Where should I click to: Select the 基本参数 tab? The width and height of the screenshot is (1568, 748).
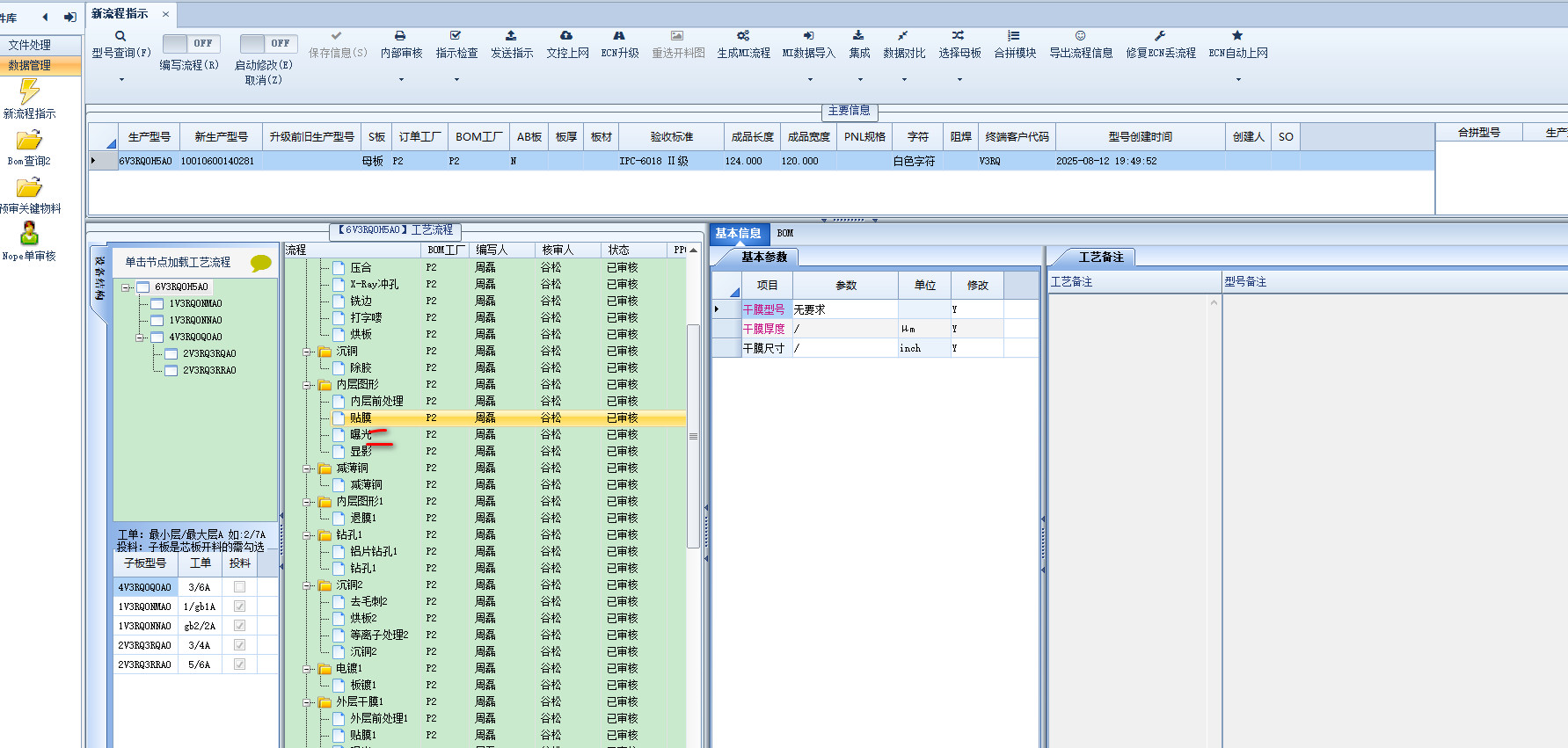[x=764, y=258]
